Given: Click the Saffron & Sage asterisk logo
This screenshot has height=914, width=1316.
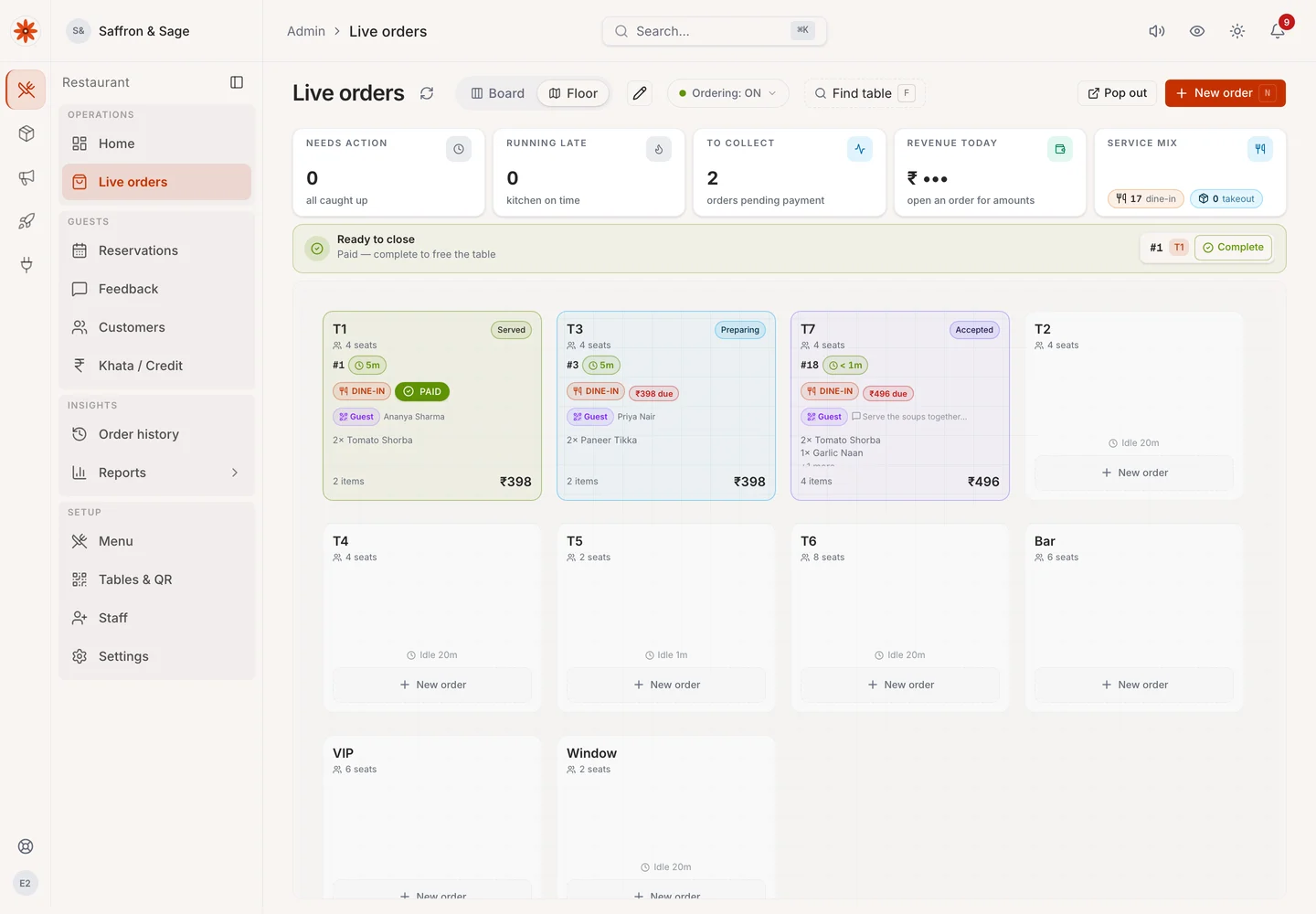Looking at the screenshot, I should [x=26, y=31].
